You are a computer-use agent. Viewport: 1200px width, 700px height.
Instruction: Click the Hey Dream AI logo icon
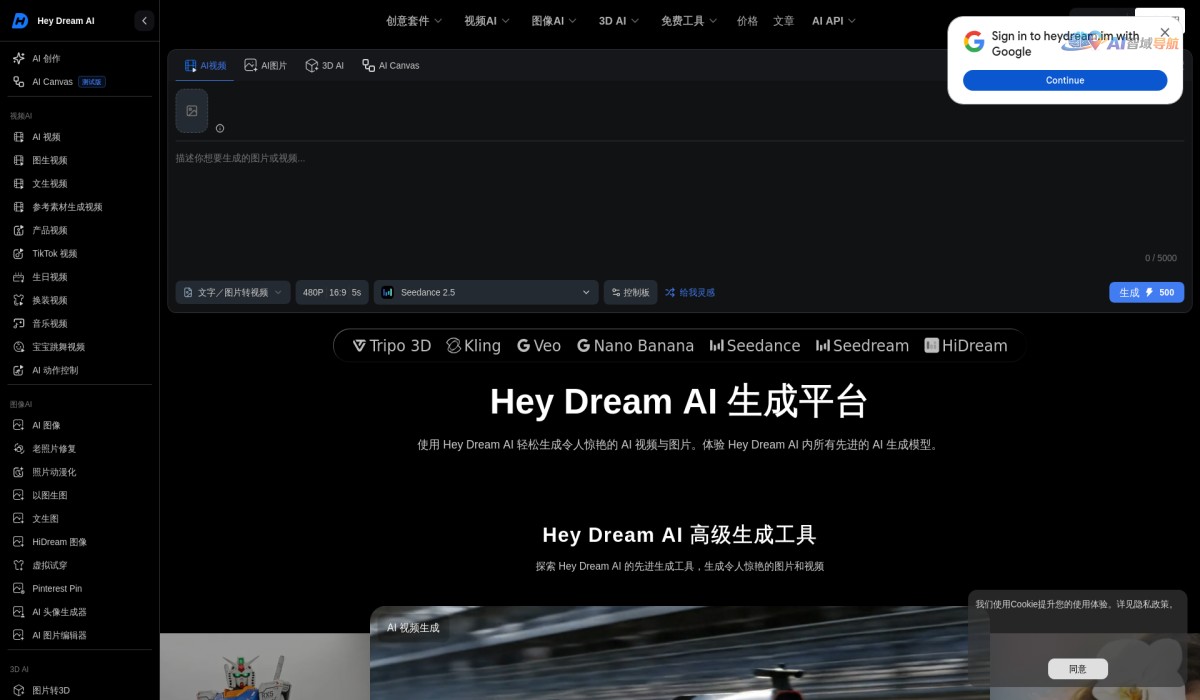point(19,20)
